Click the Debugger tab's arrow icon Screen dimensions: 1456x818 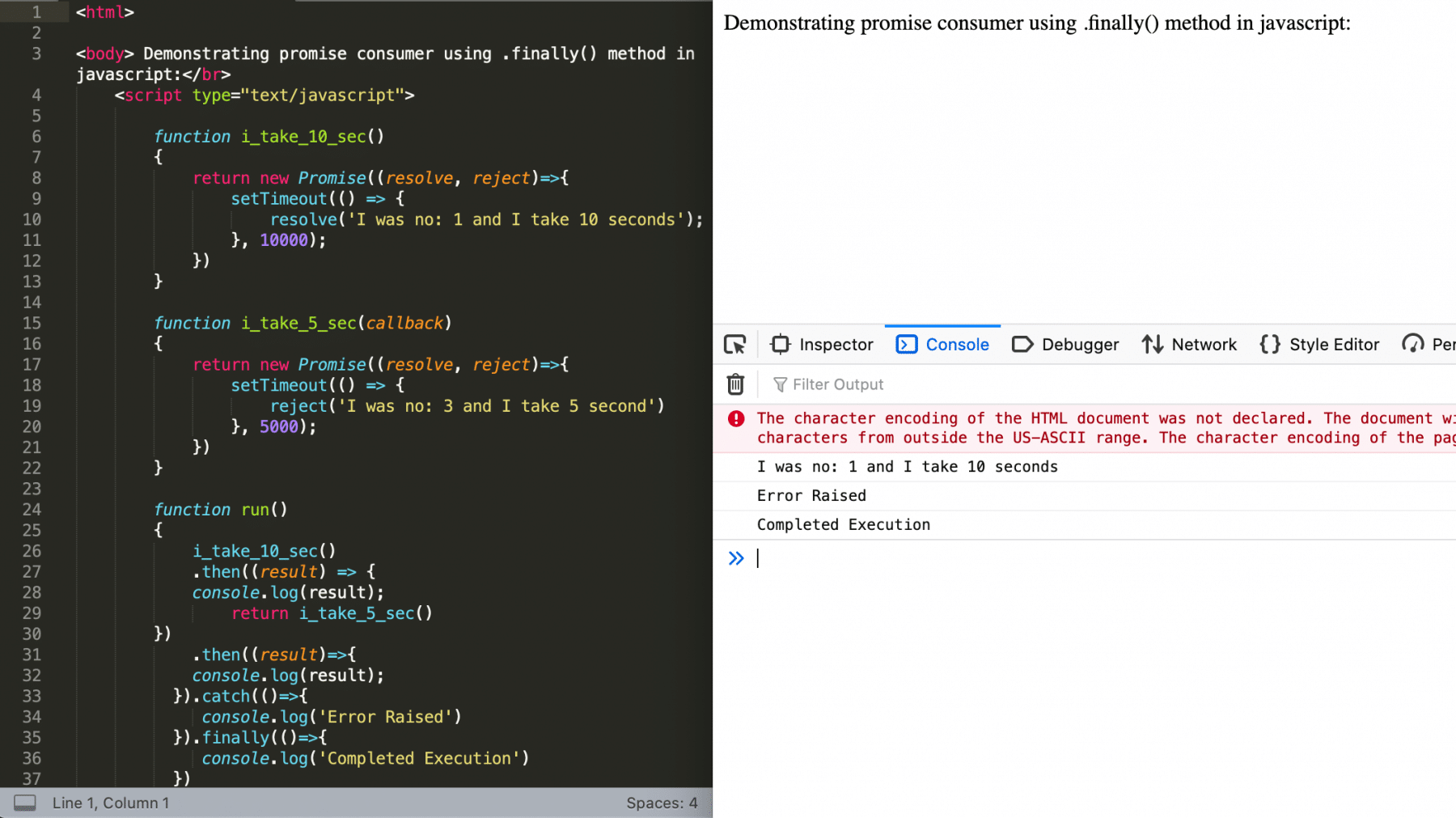1022,344
